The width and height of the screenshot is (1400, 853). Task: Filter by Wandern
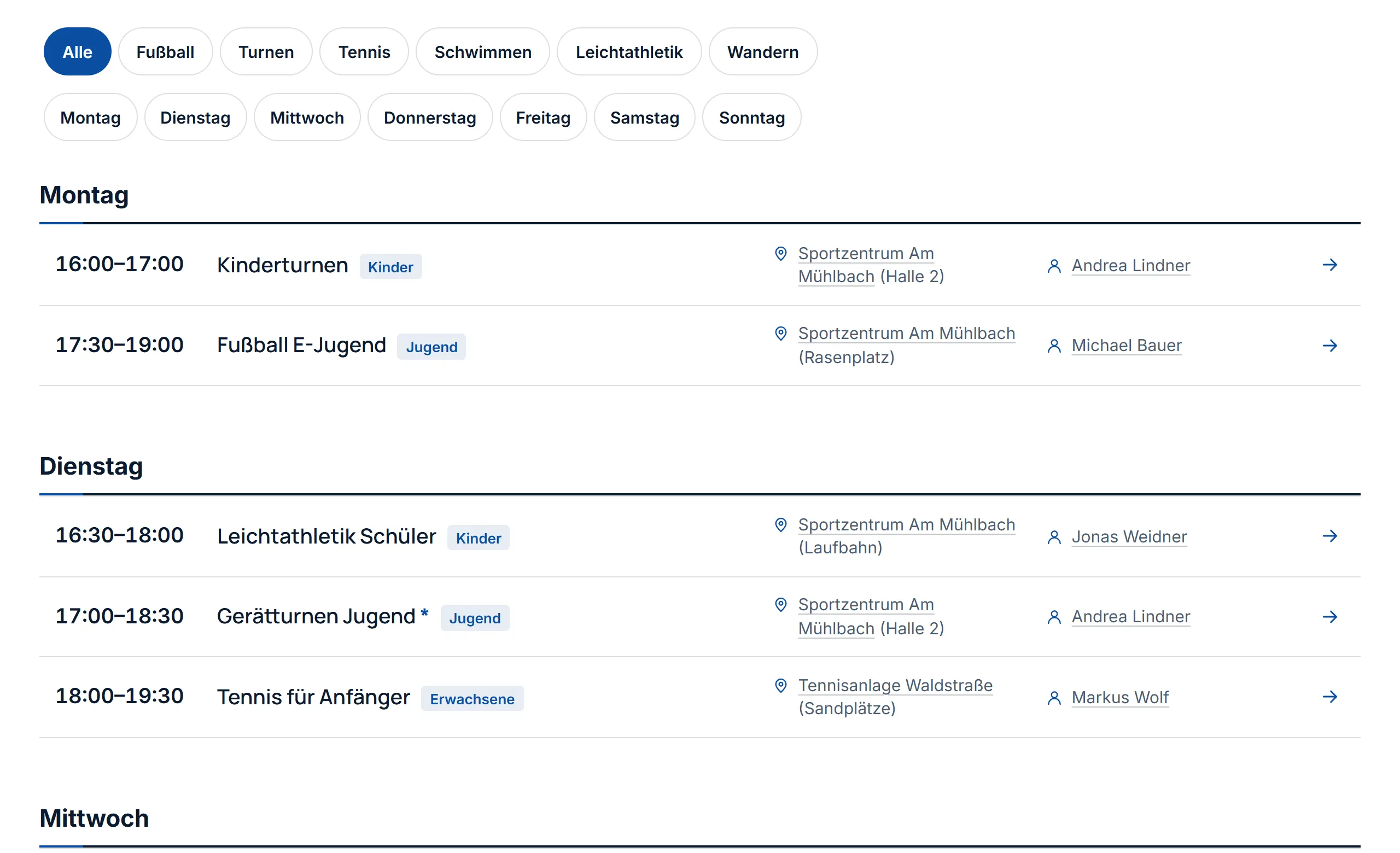pyautogui.click(x=763, y=52)
